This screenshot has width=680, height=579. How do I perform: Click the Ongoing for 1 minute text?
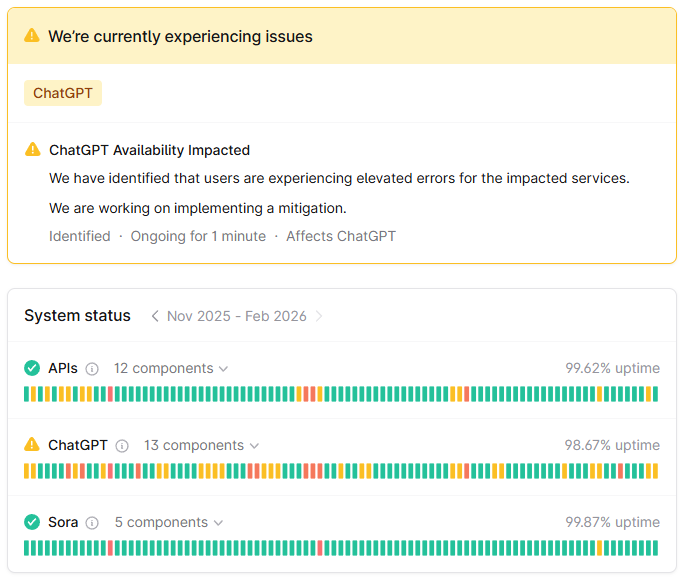point(198,236)
